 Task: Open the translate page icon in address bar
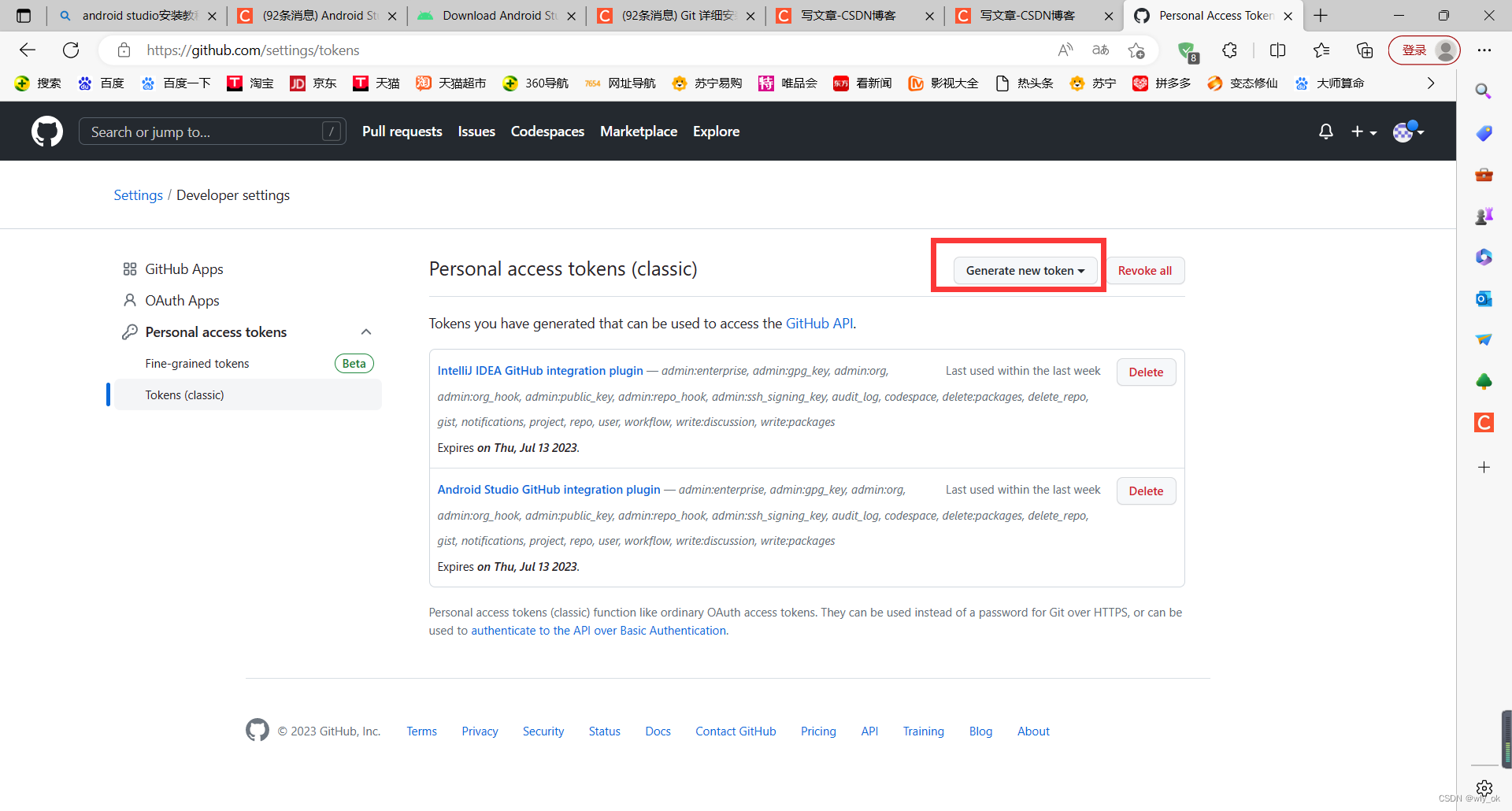(x=1100, y=50)
